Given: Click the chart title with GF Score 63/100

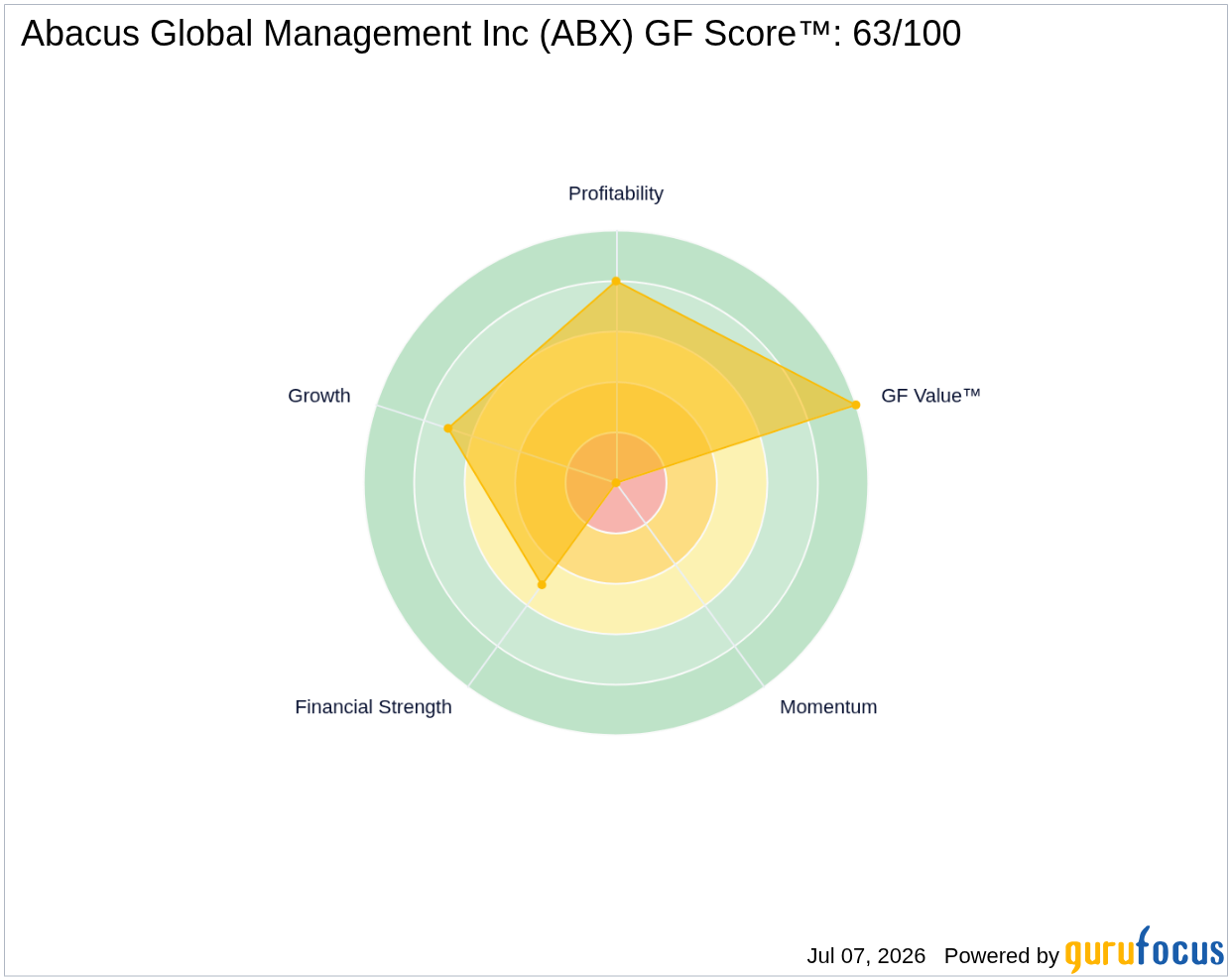Looking at the screenshot, I should tap(491, 34).
